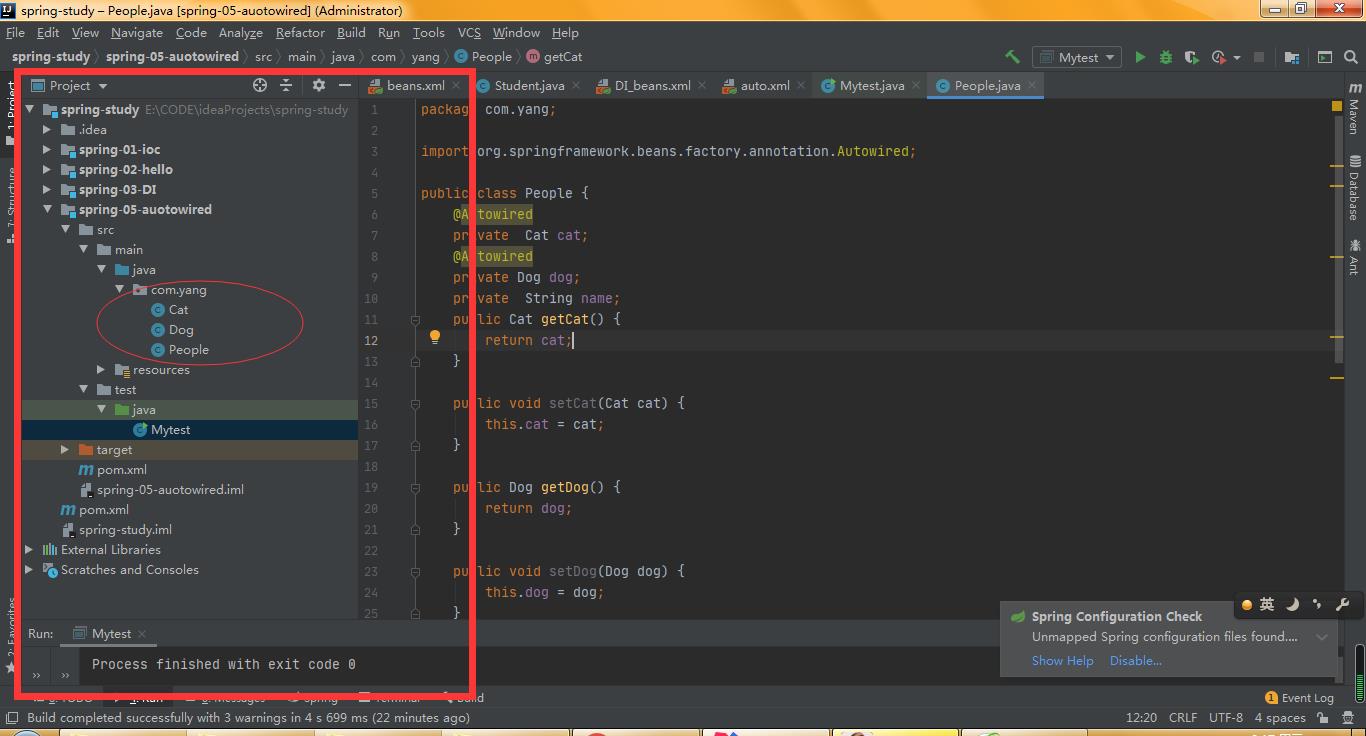Open Search Everywhere magnifier icon
The width and height of the screenshot is (1366, 736).
click(x=1351, y=57)
